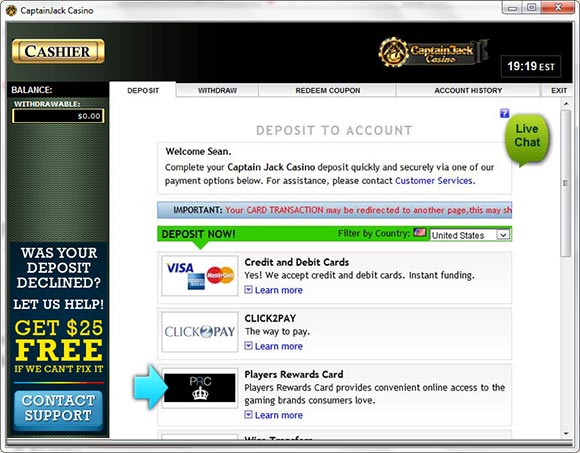The image size is (580, 453).
Task: Click the Important card transaction notice
Action: point(334,210)
